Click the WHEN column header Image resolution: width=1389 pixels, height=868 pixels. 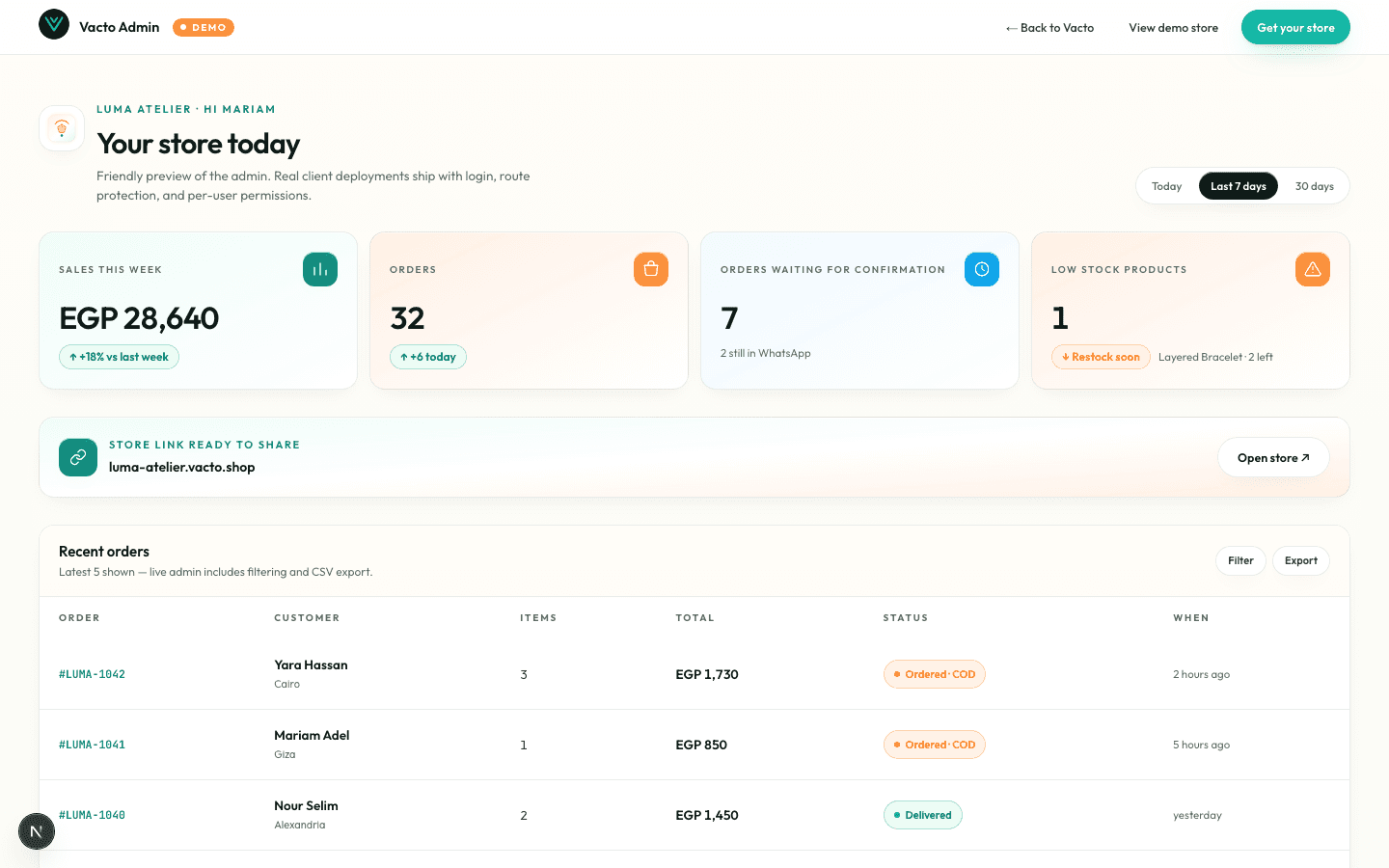click(x=1191, y=618)
